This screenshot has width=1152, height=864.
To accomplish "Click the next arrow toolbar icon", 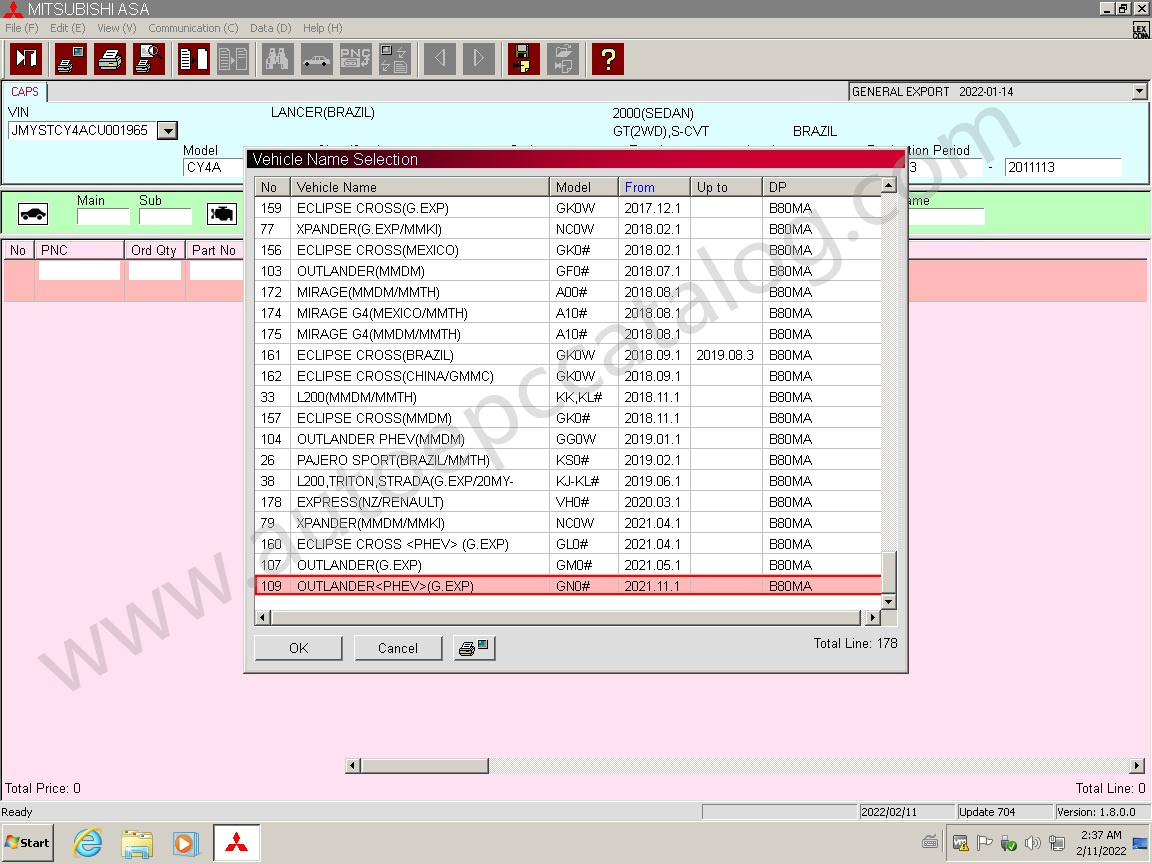I will tap(479, 59).
